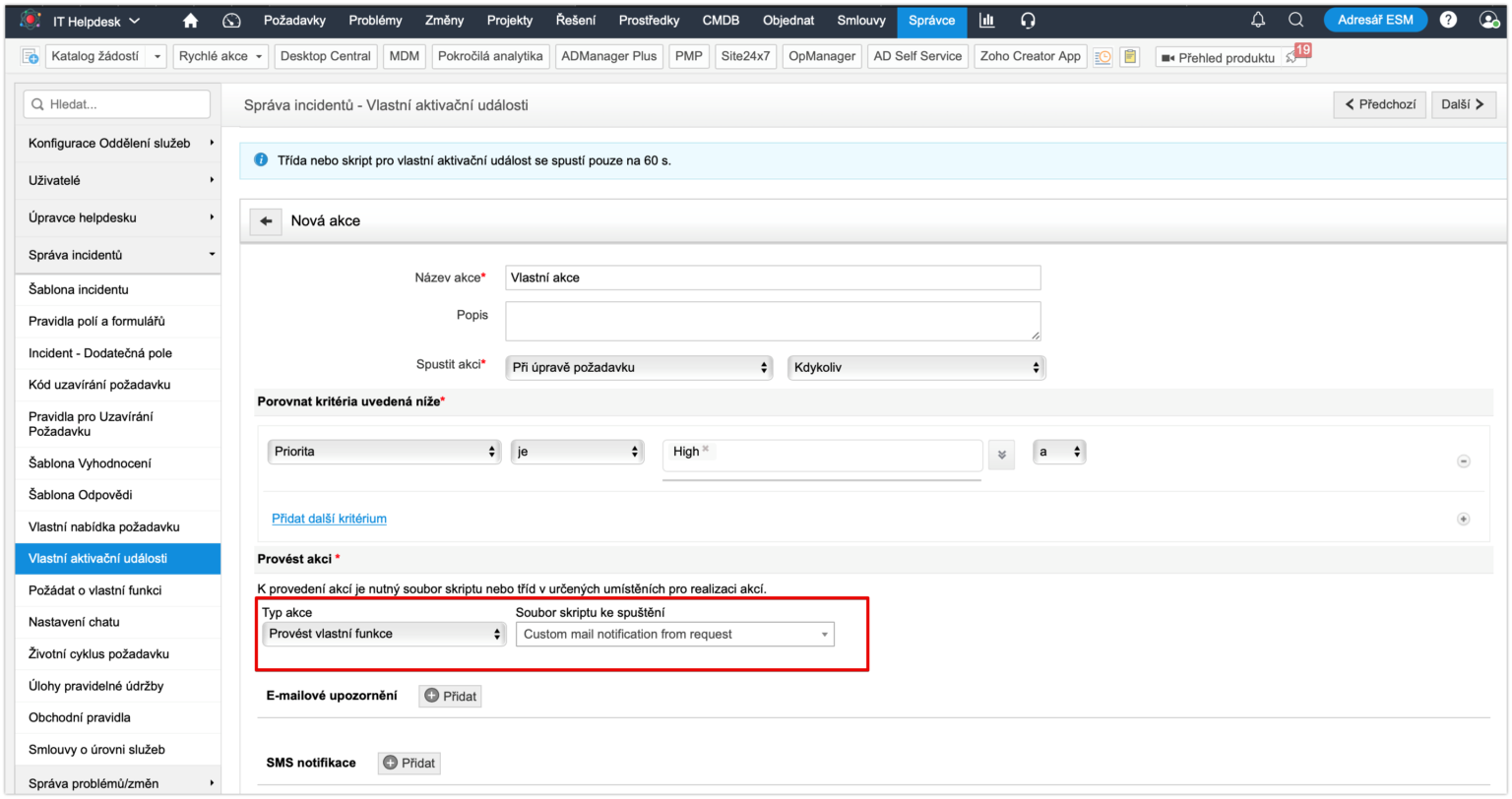Click the Název akce input field
Image resolution: width=1512 pixels, height=799 pixels.
(772, 277)
